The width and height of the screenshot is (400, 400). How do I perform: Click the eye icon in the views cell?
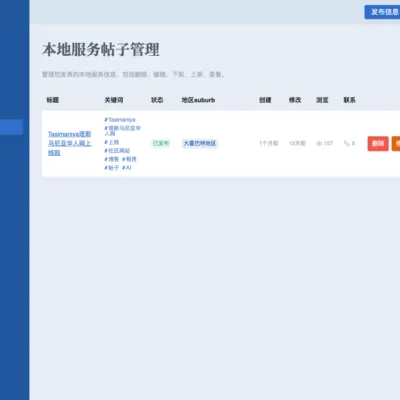coord(319,143)
